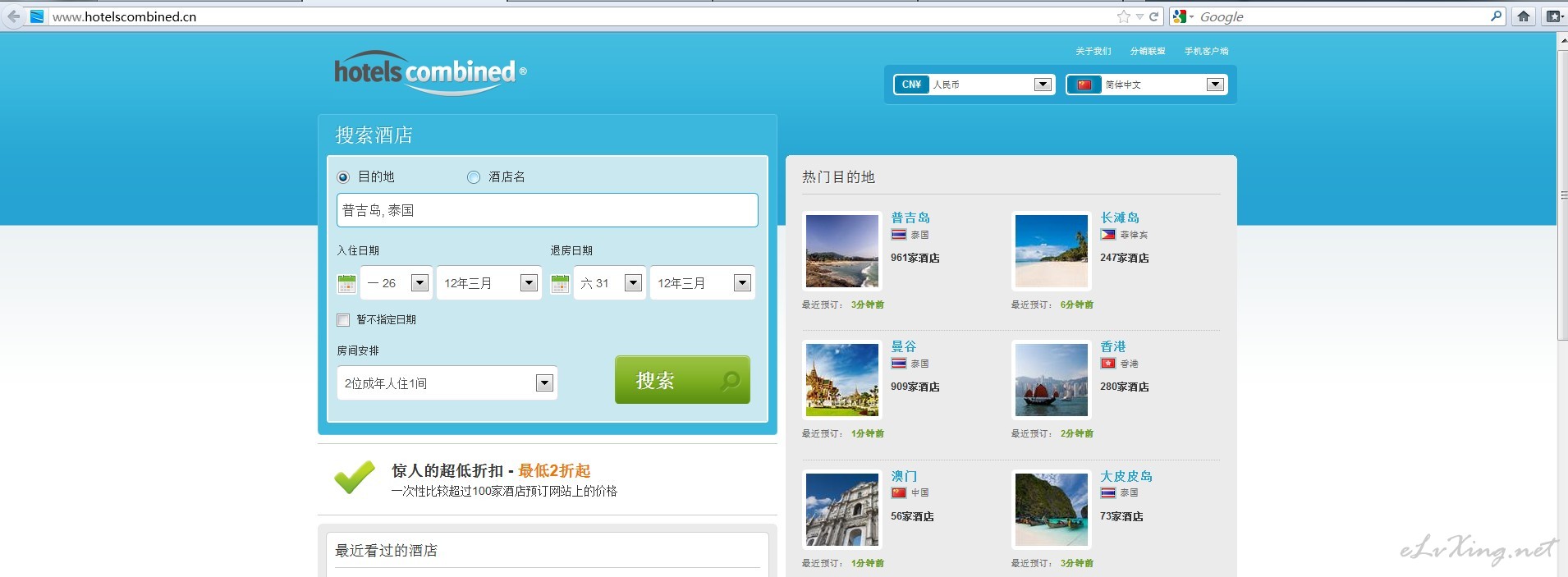
Task: Tick the 暂不指定日期 checkbox
Action: coord(343,320)
